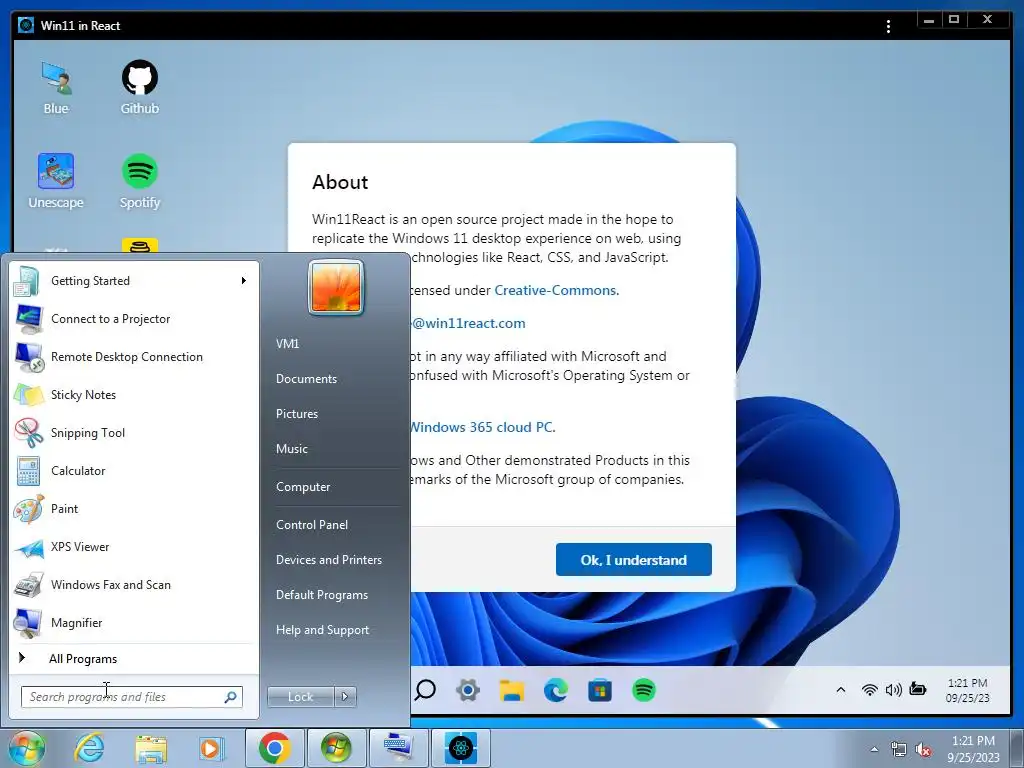
Task: Click the Win11 wifi tray icon
Action: [x=869, y=690]
